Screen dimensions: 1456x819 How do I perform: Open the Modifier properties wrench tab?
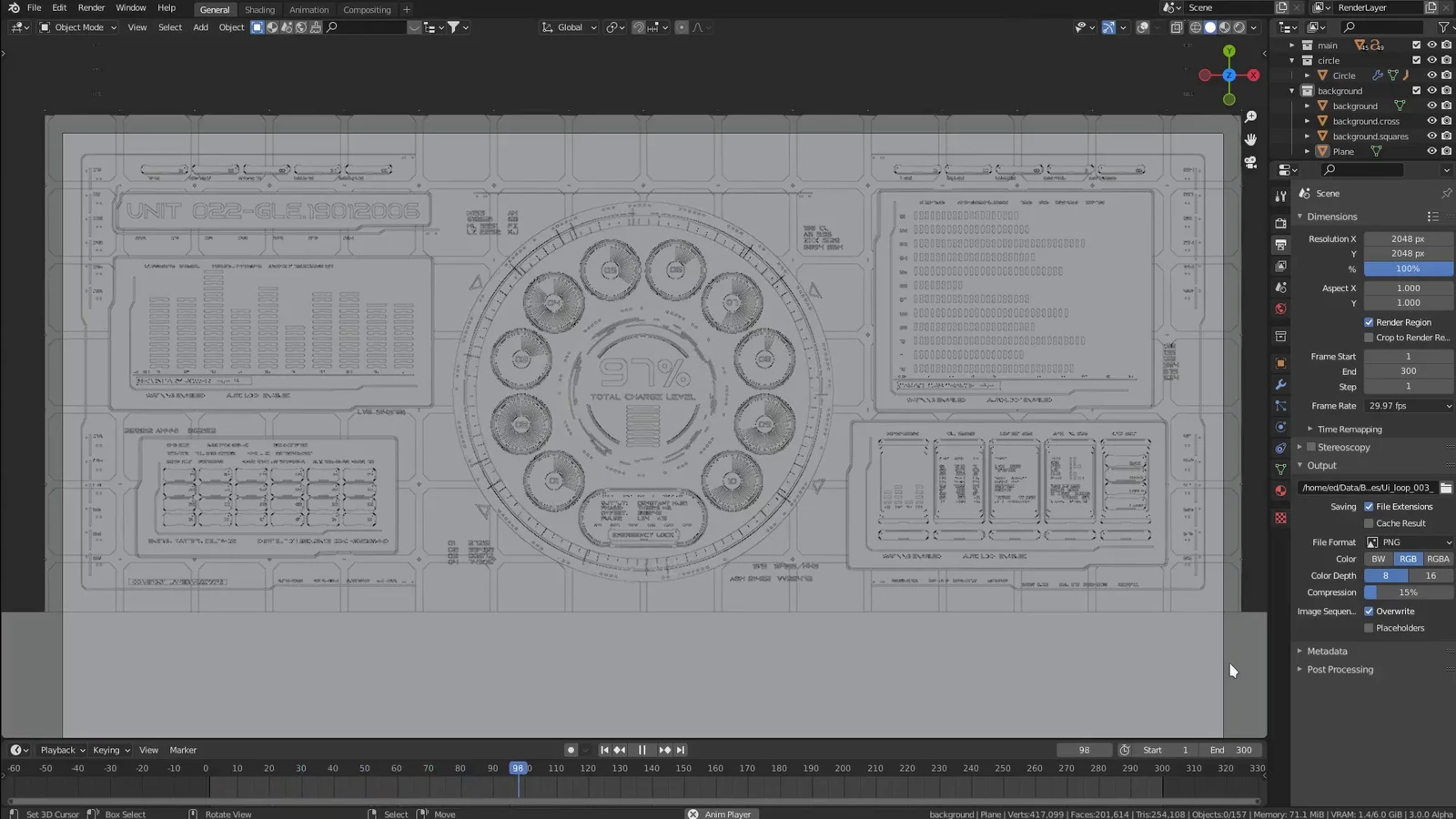pyautogui.click(x=1280, y=385)
